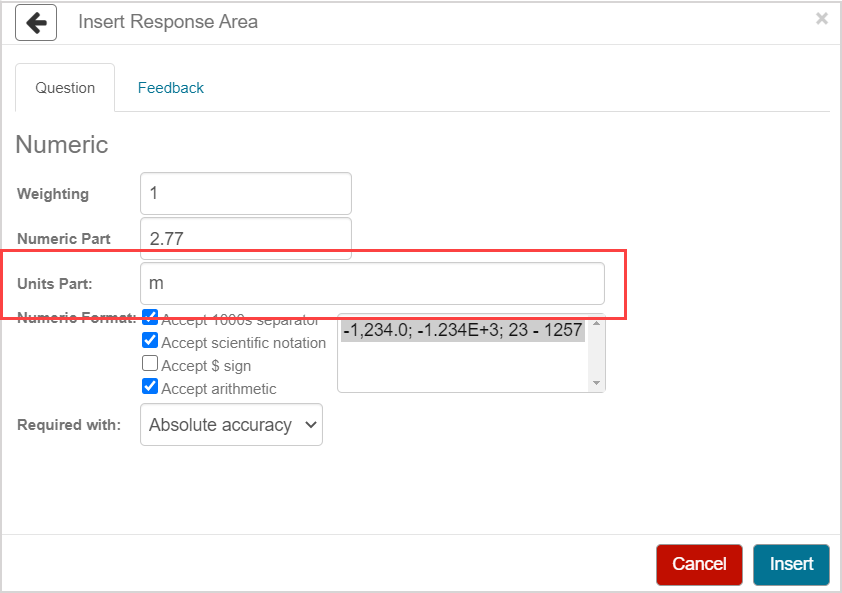This screenshot has height=593, width=842.
Task: Click the Insert button
Action: (791, 564)
